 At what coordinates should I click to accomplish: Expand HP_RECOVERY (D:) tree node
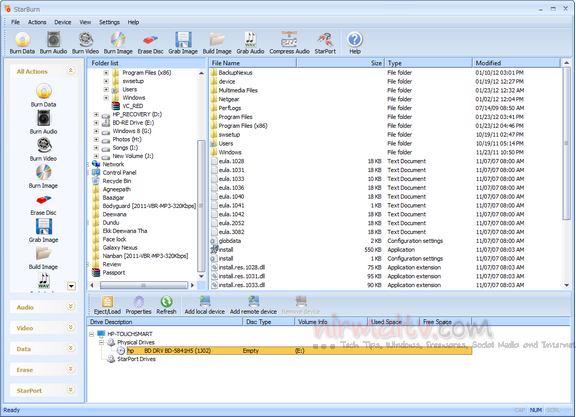click(x=96, y=115)
